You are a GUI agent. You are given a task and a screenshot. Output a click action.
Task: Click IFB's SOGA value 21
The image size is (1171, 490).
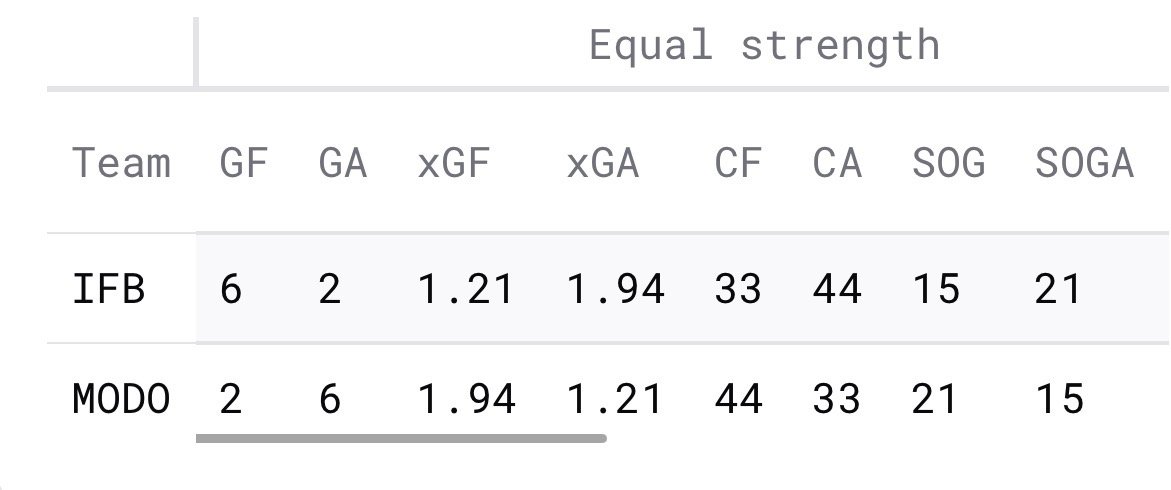1059,289
